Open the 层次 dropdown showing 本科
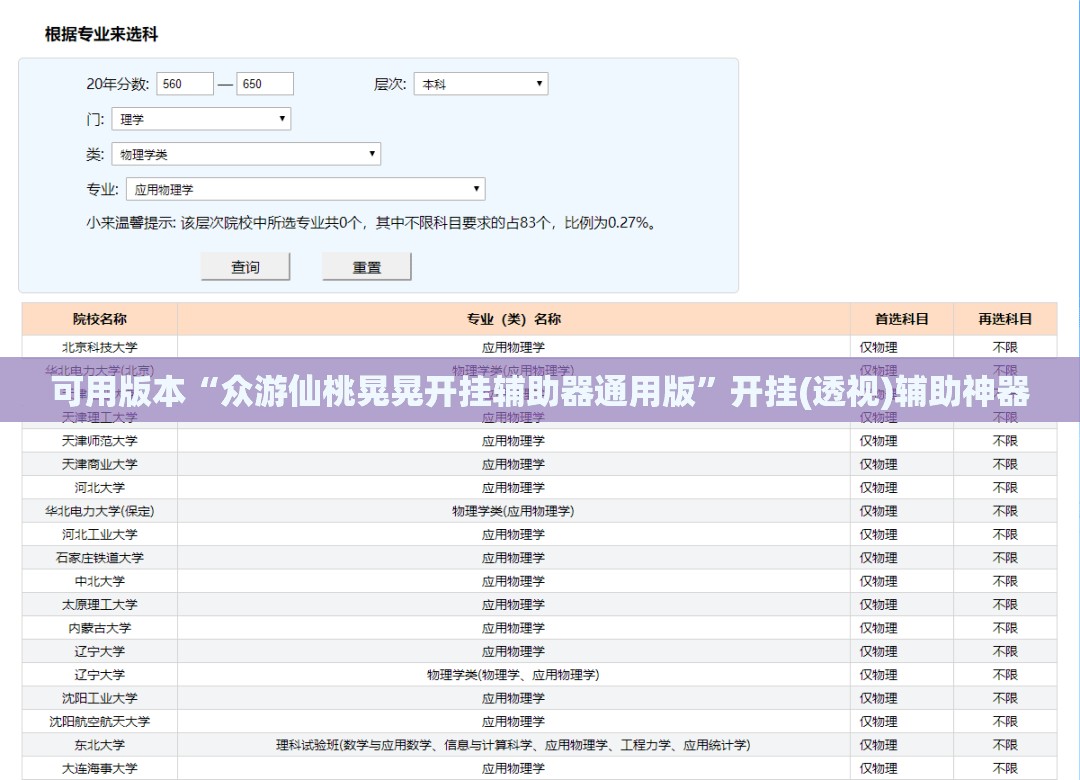This screenshot has width=1080, height=780. click(x=481, y=84)
